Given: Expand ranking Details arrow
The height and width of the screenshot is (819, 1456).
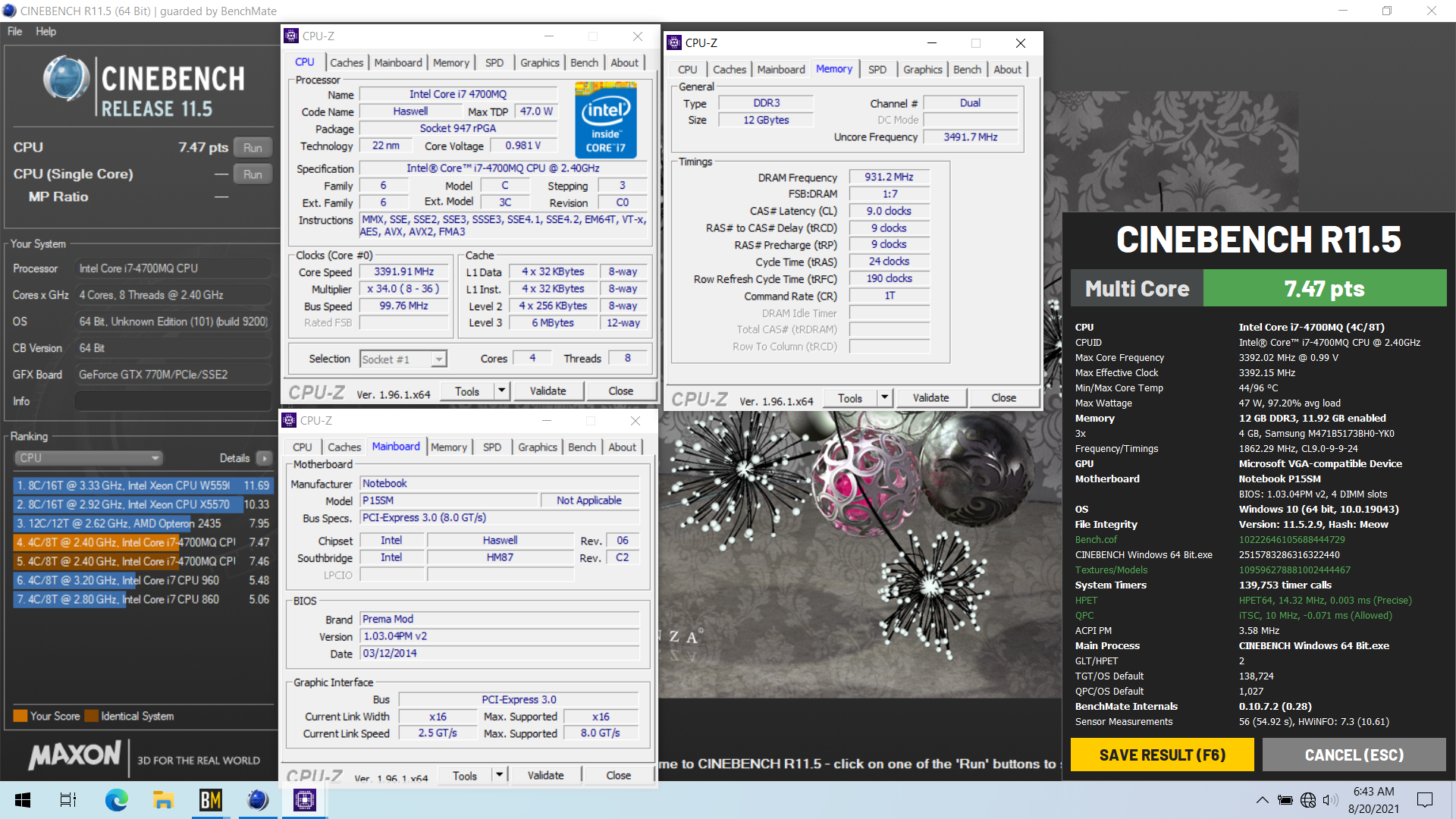Looking at the screenshot, I should coord(264,458).
